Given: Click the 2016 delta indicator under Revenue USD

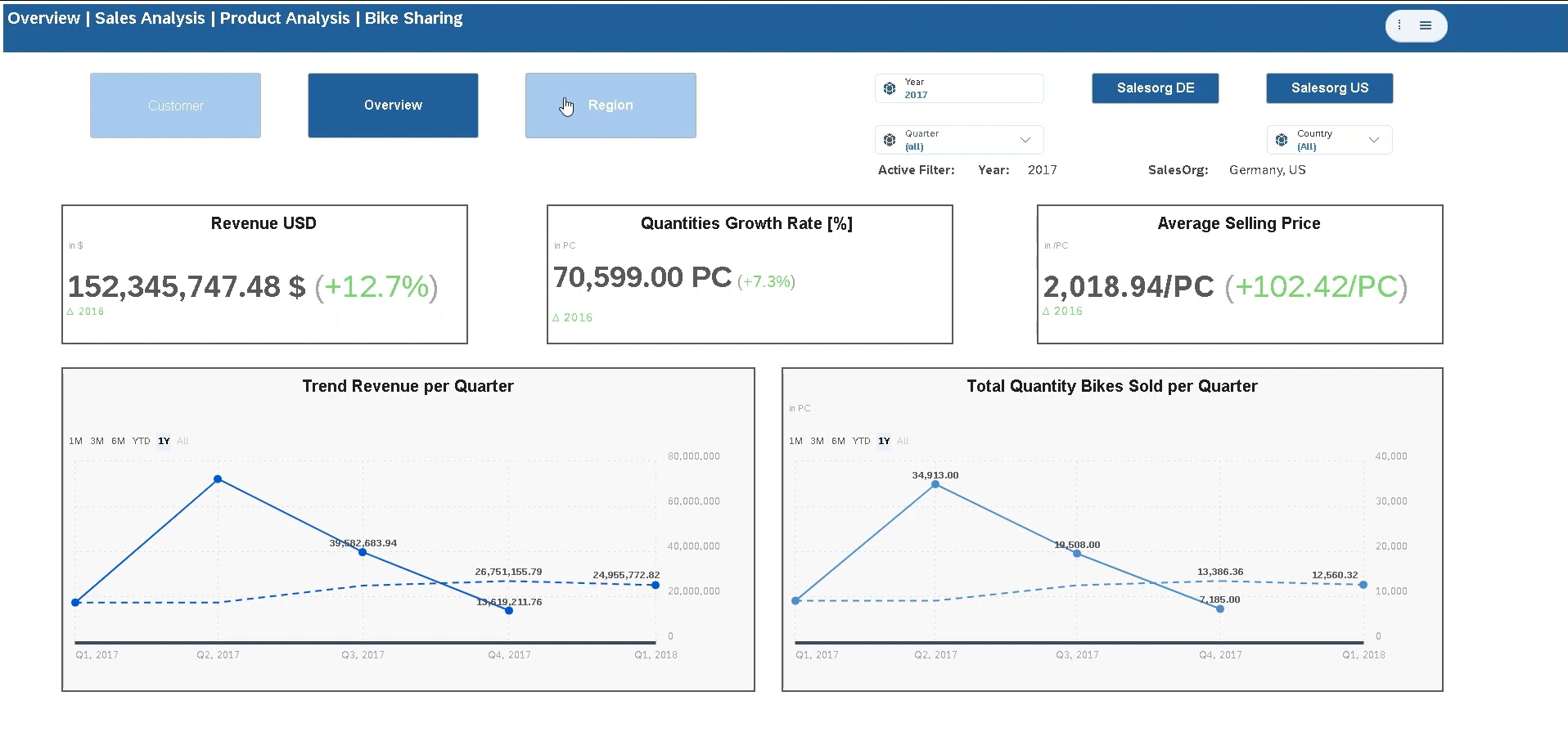Looking at the screenshot, I should [x=86, y=312].
